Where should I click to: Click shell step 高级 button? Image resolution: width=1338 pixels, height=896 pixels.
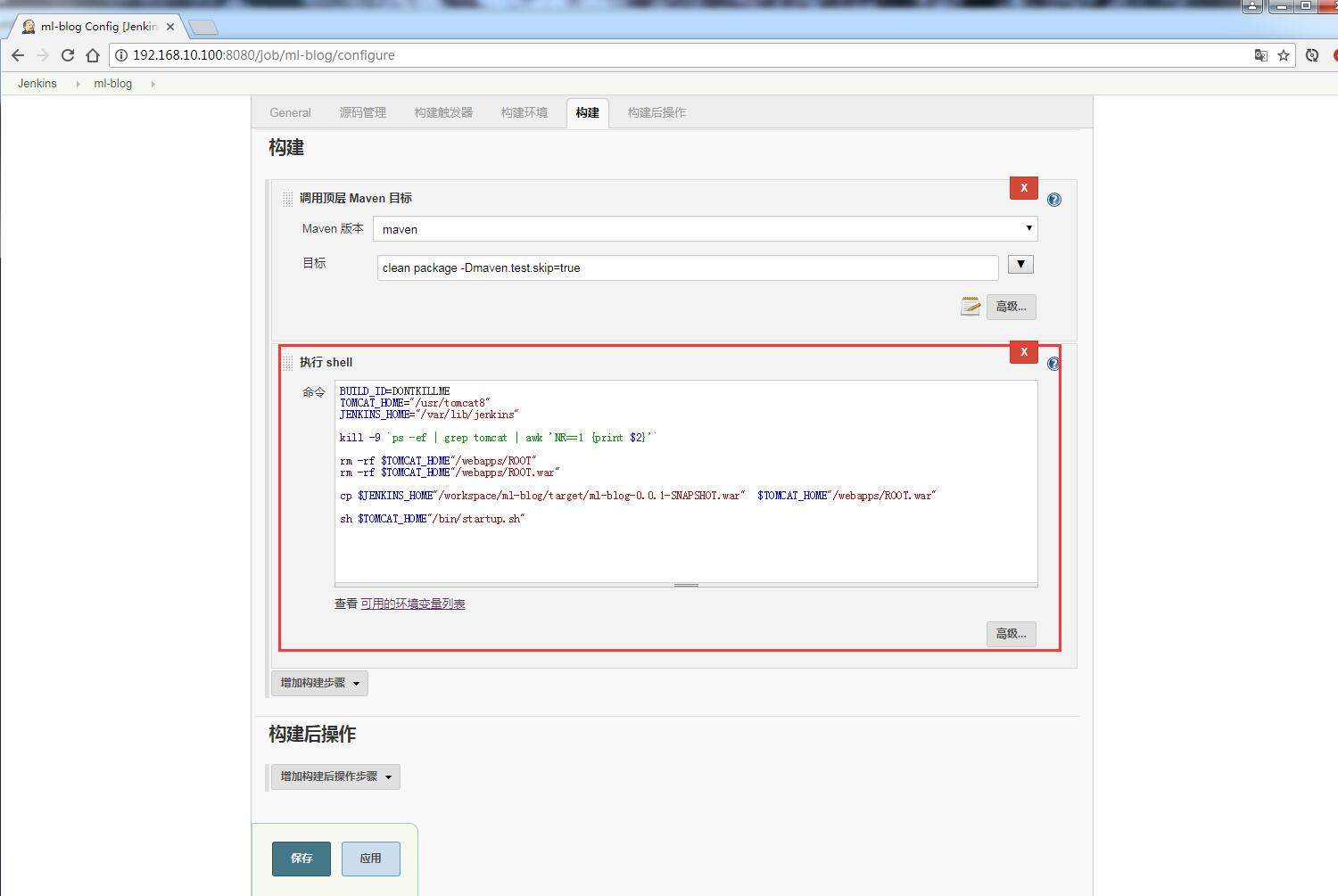pos(1011,634)
